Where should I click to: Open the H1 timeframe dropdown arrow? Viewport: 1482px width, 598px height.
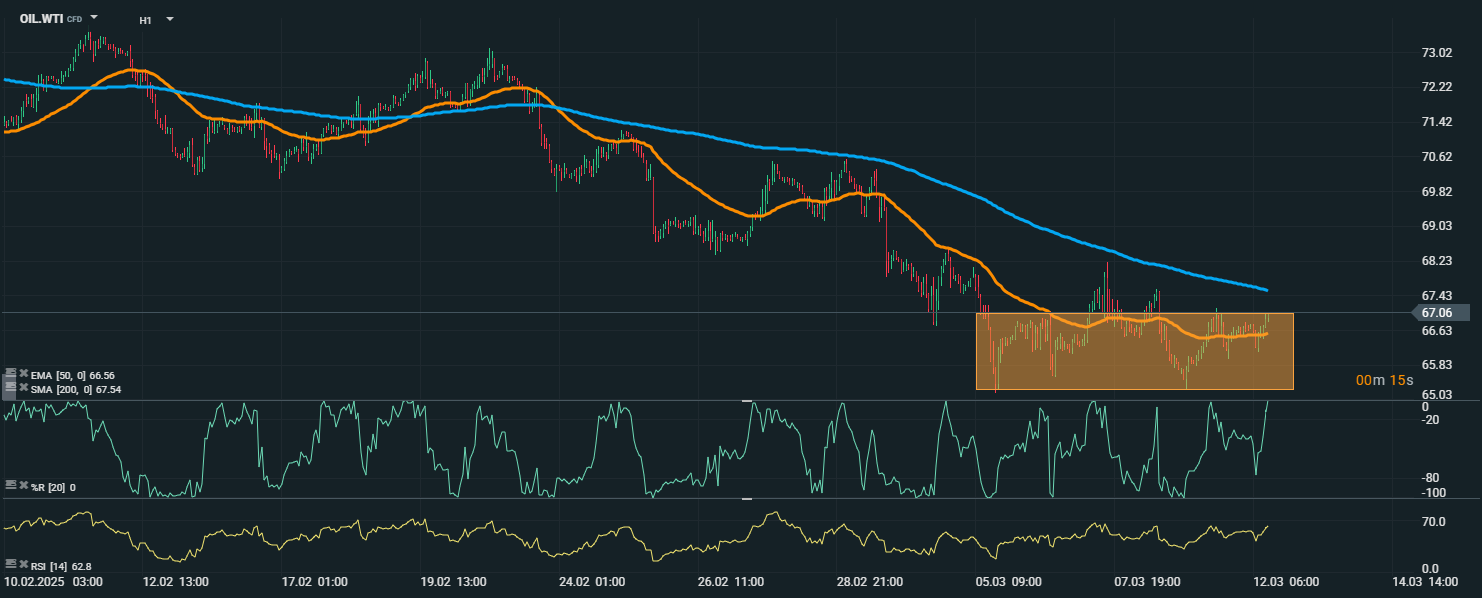pos(170,18)
